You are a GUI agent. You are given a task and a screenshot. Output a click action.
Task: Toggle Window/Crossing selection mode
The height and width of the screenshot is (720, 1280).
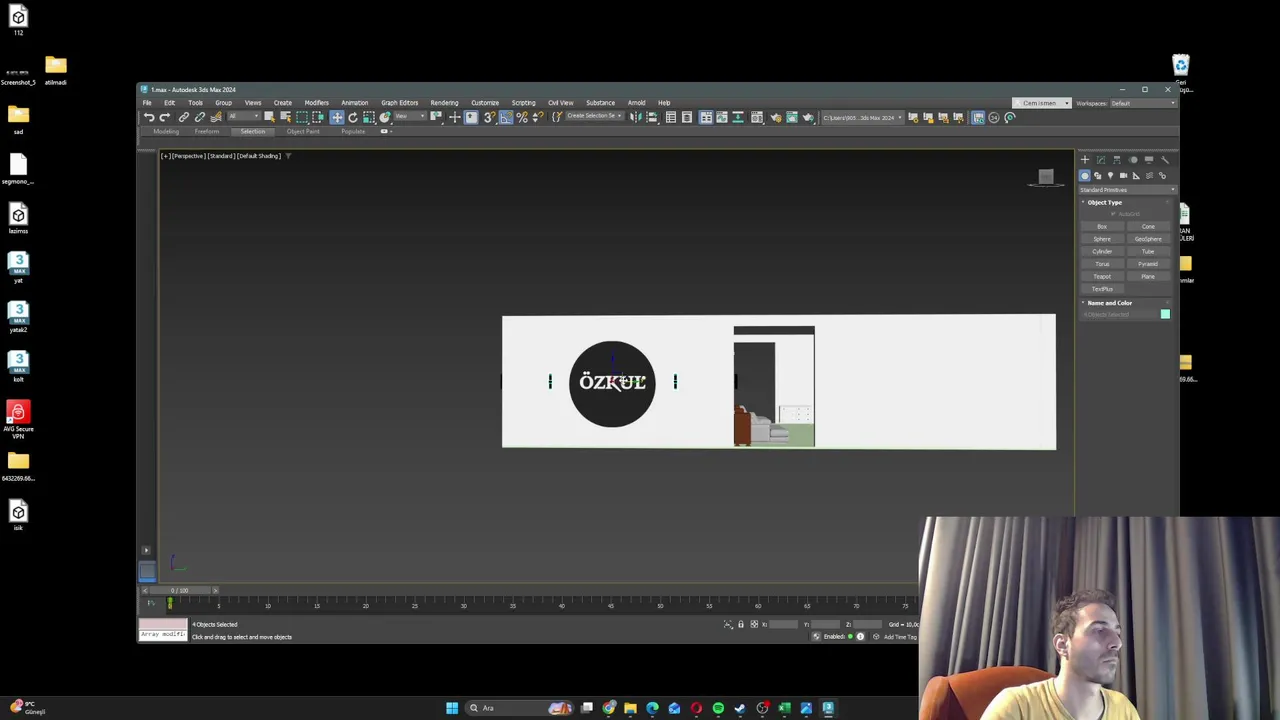click(318, 117)
